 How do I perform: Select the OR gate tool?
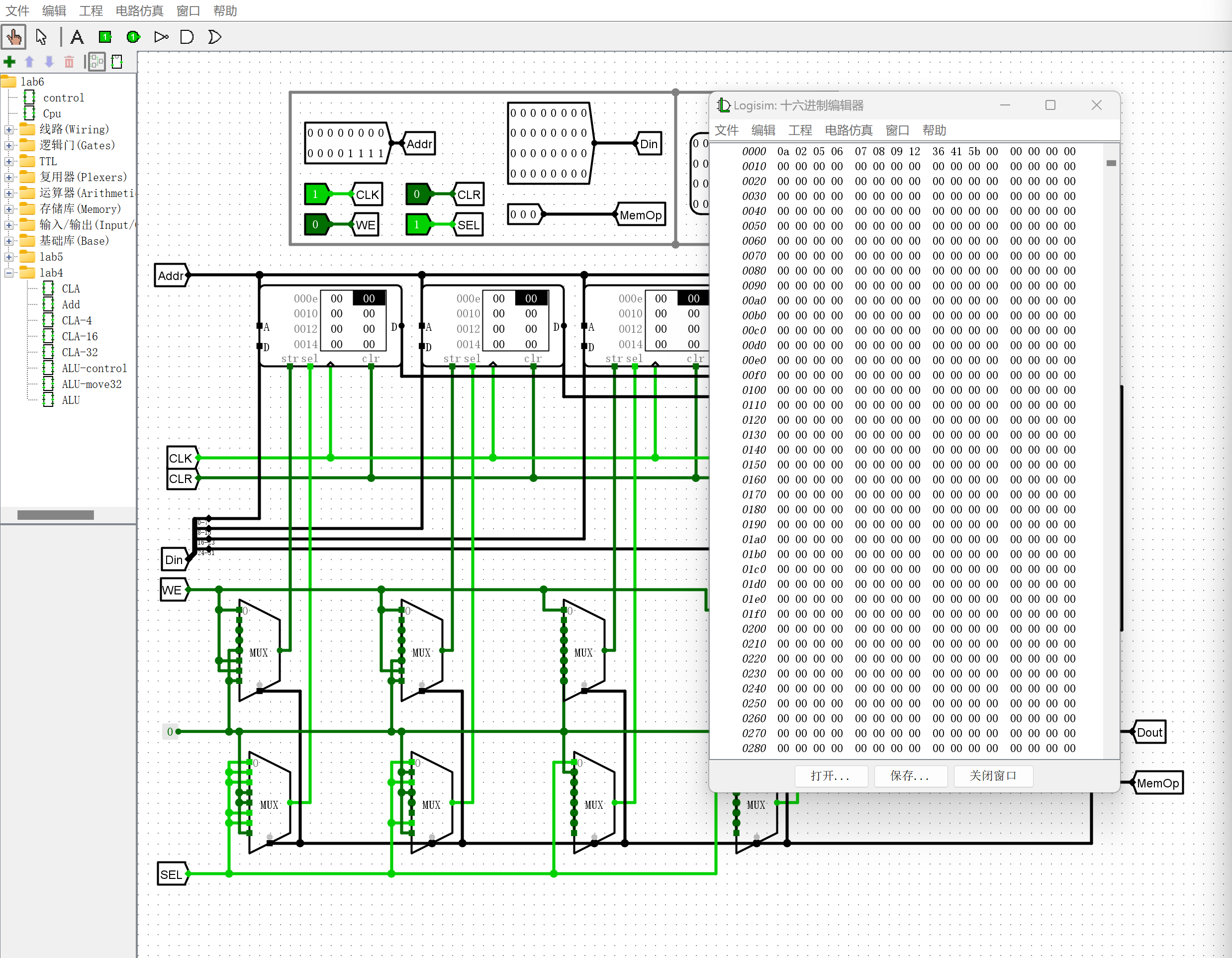coord(214,37)
